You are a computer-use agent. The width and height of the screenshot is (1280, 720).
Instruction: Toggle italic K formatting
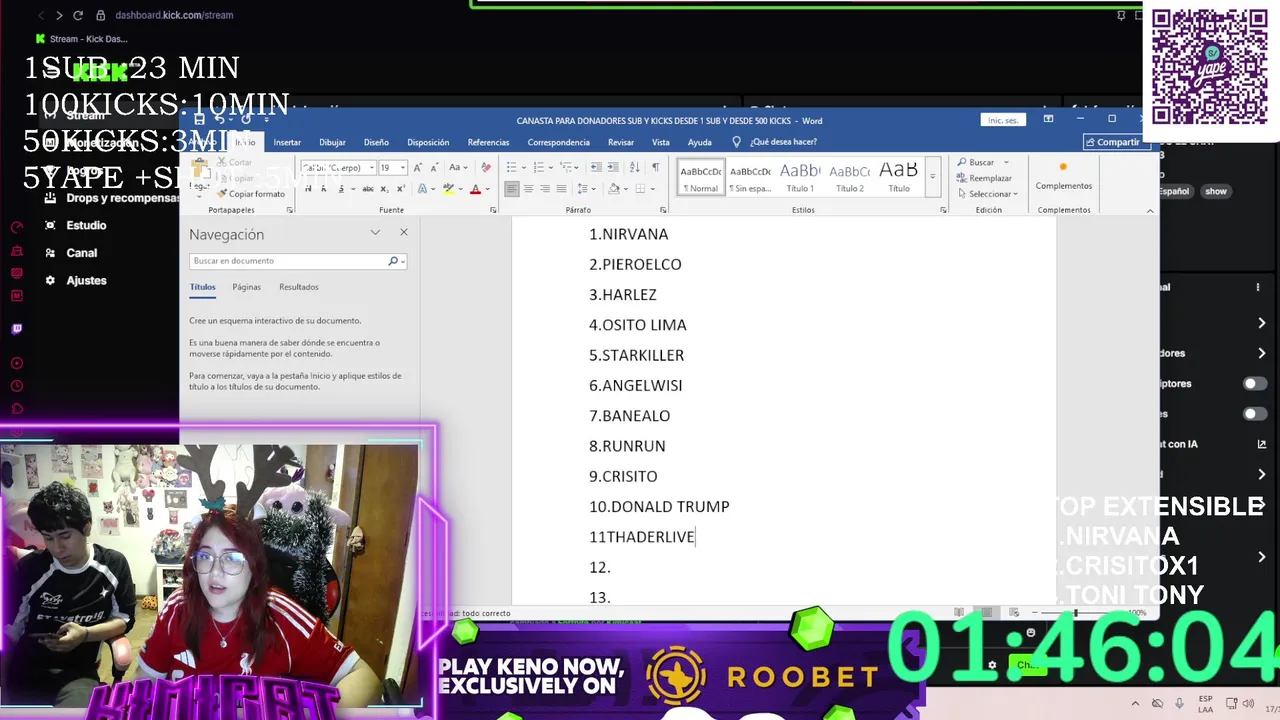(x=324, y=189)
